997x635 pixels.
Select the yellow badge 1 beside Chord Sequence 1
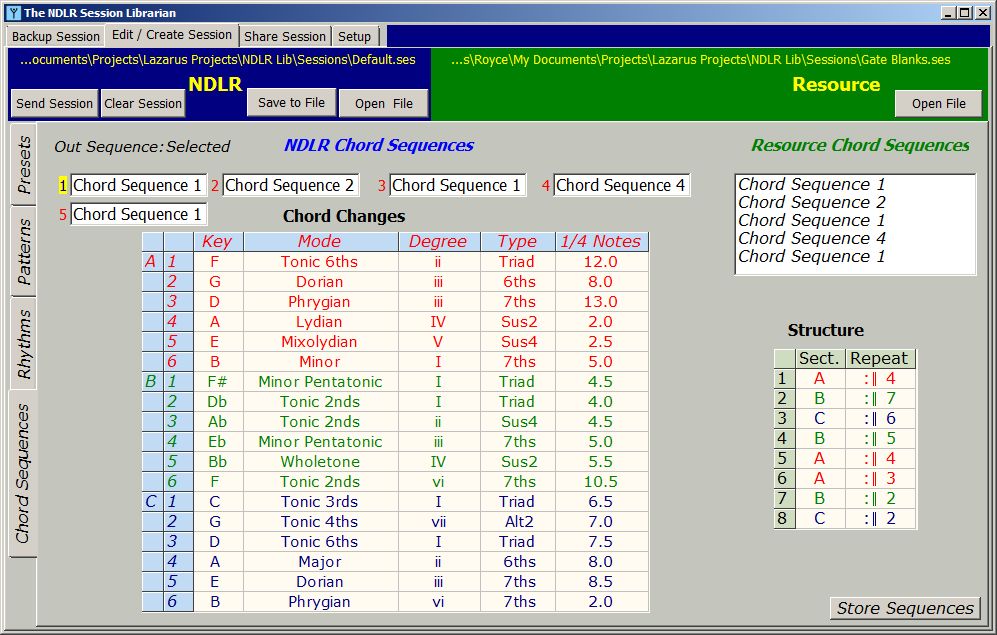61,185
